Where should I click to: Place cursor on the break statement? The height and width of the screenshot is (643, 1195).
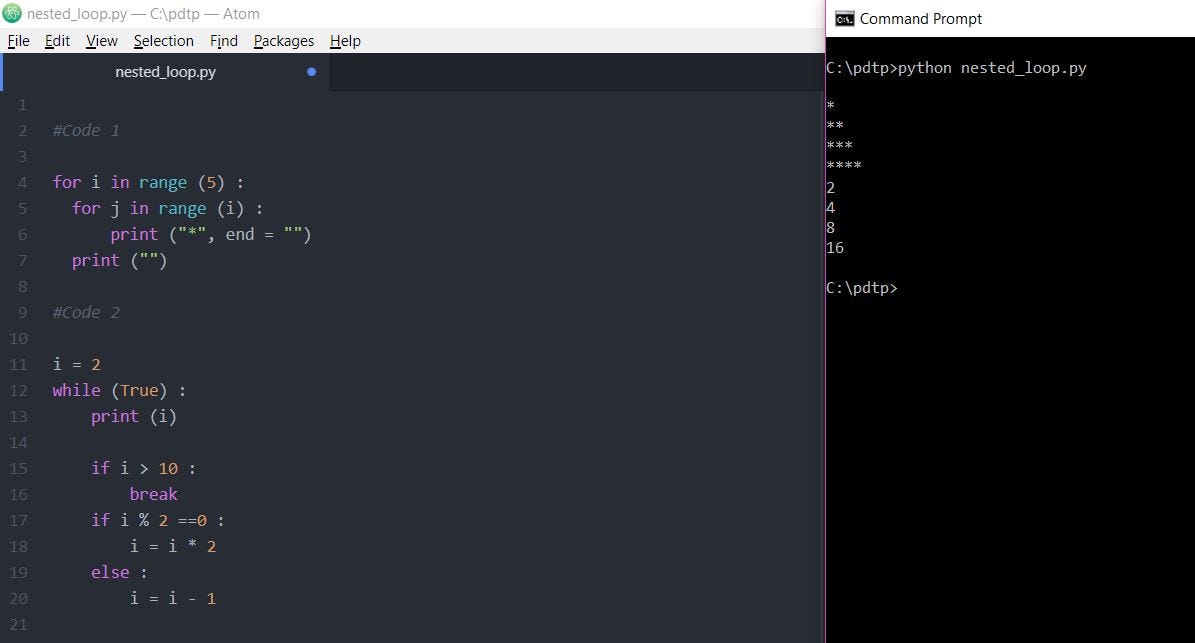153,494
